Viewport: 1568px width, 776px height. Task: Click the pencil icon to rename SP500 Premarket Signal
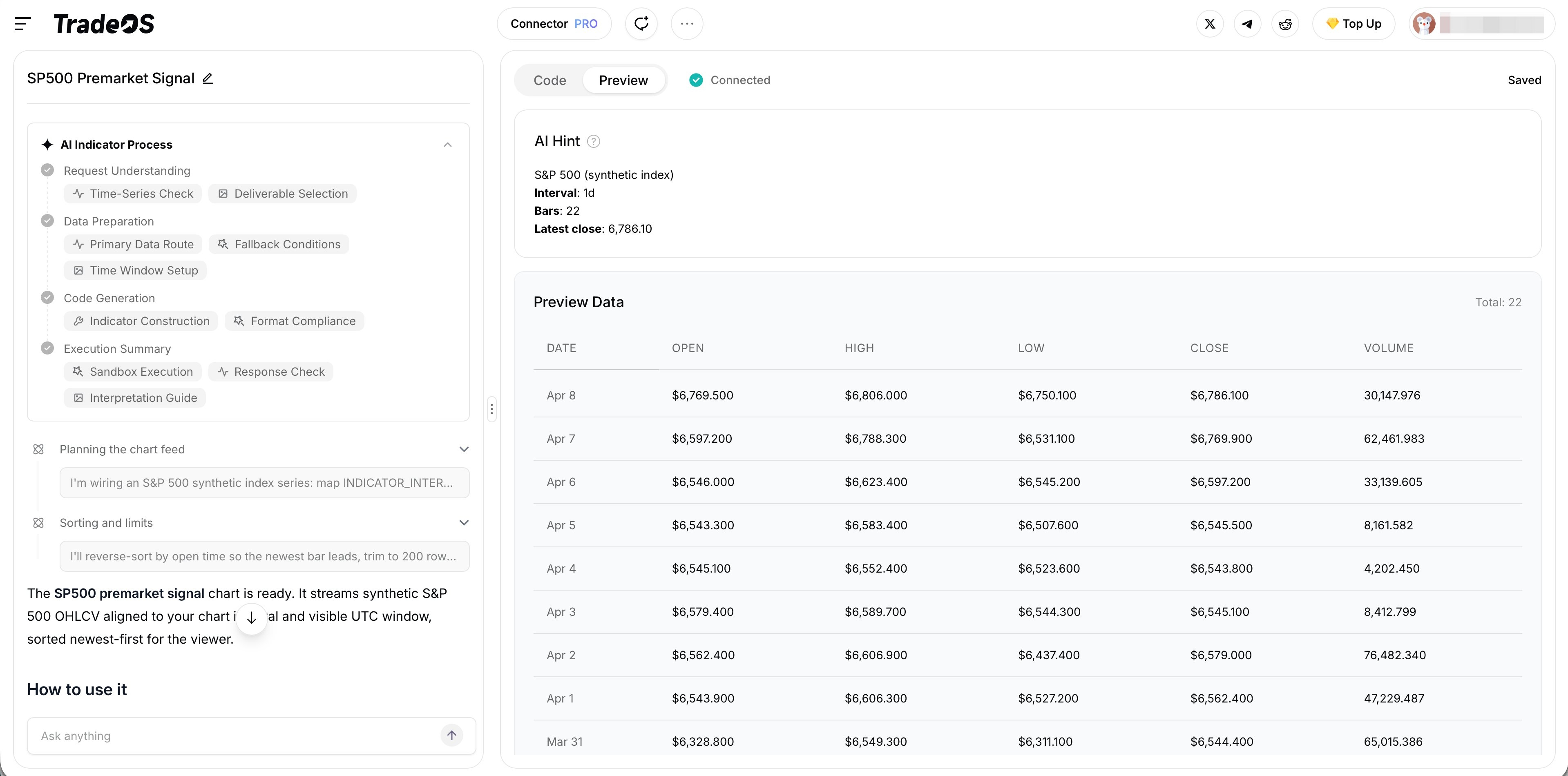click(208, 78)
